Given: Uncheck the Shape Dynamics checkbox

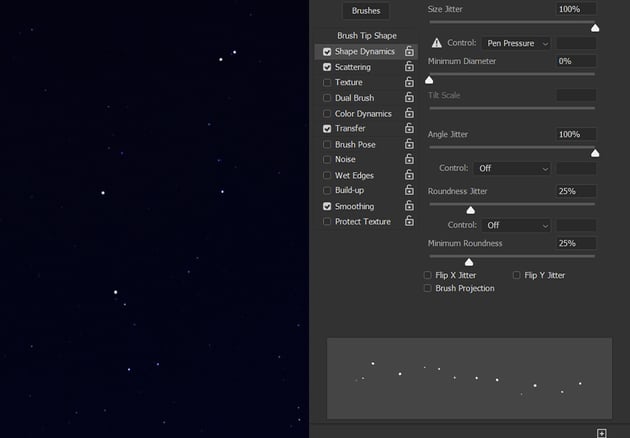Looking at the screenshot, I should point(327,52).
